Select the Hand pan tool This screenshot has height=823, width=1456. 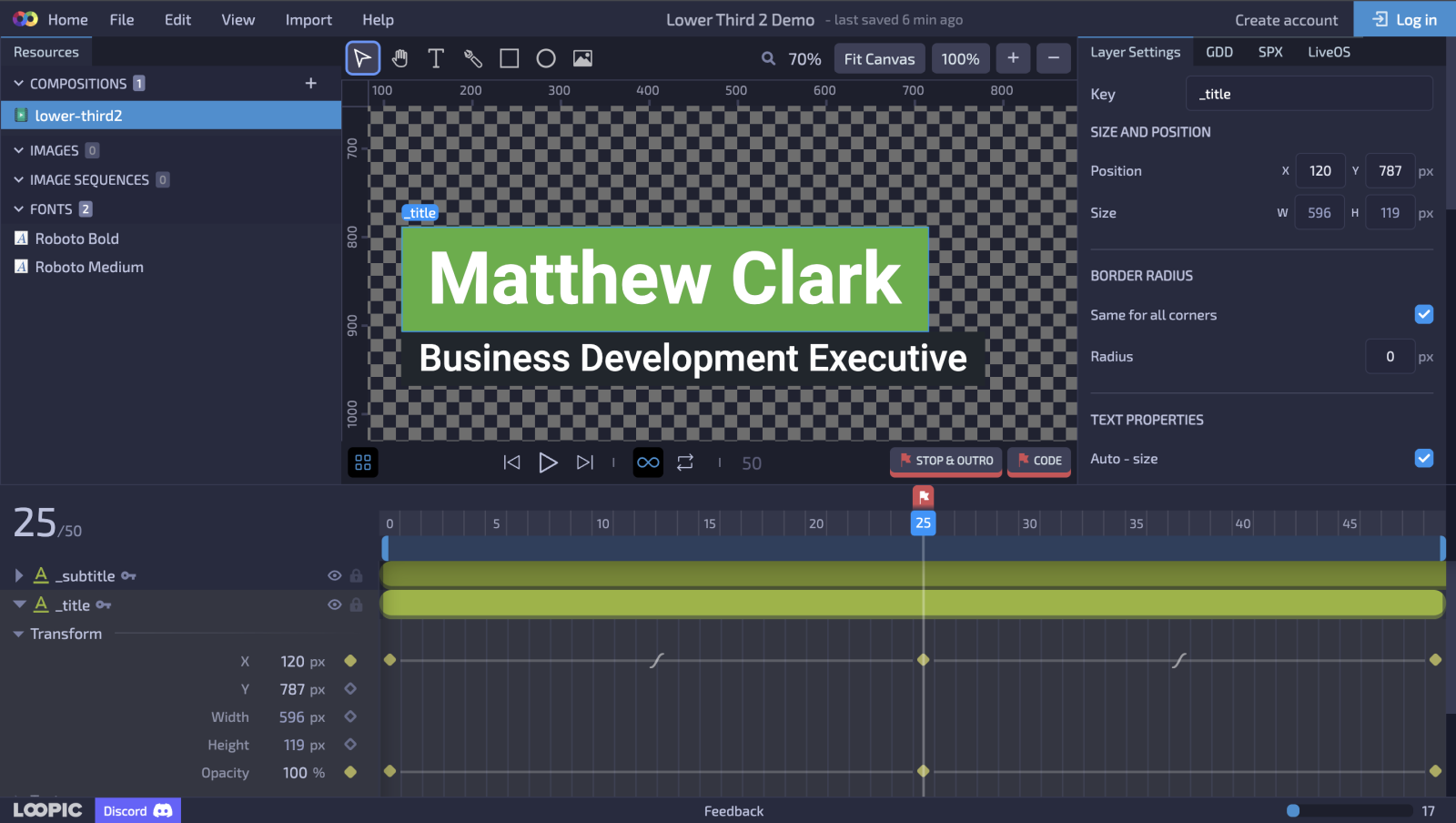pos(399,58)
